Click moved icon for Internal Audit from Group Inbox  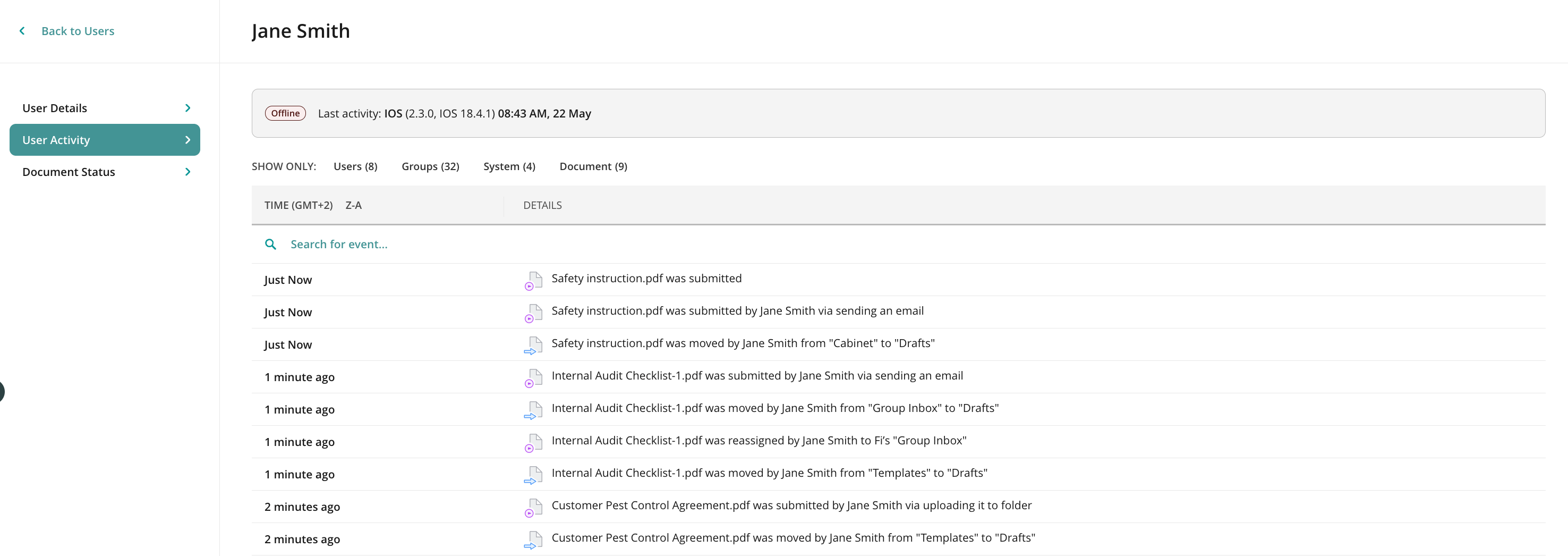click(x=533, y=410)
